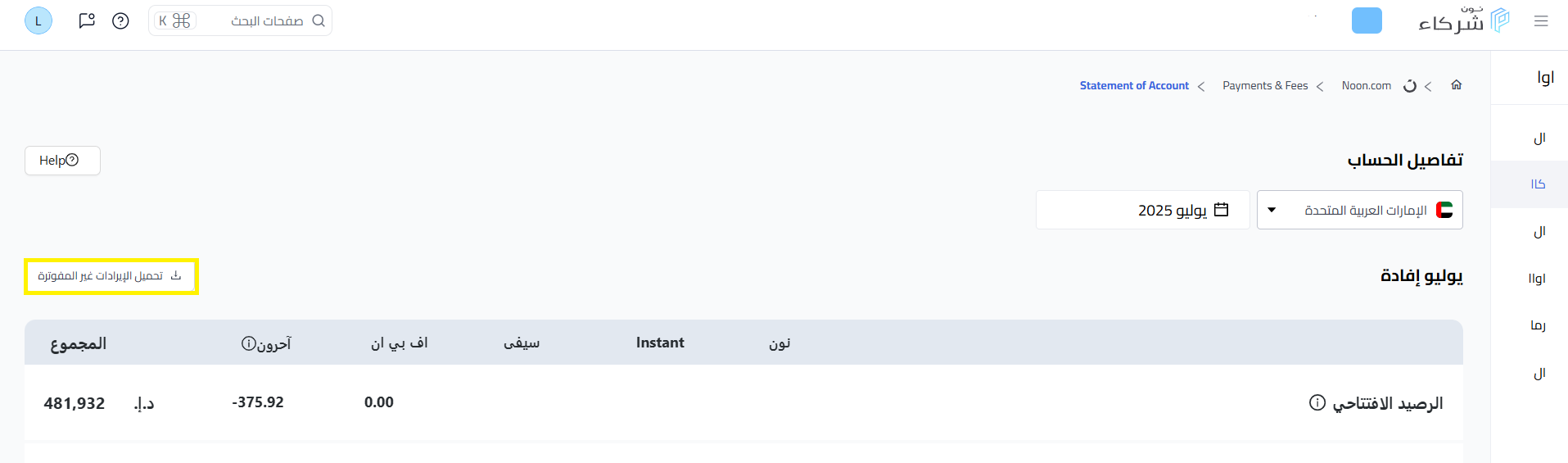Show info icon beside آخرون column

[249, 343]
